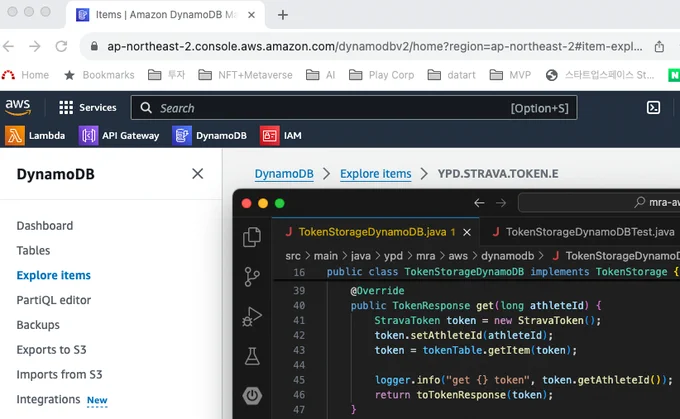Select the Items Amazon DynamoDB browser tab
Image resolution: width=680 pixels, height=419 pixels.
(165, 15)
